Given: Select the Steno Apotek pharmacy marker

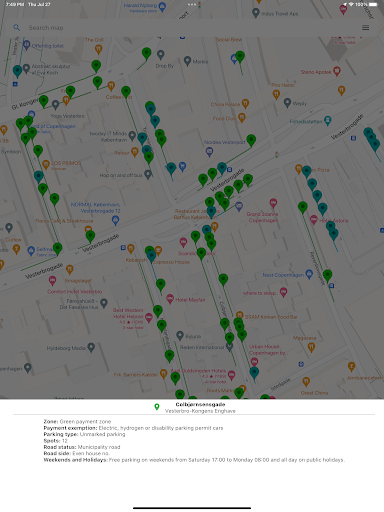Looking at the screenshot, I should click(337, 71).
